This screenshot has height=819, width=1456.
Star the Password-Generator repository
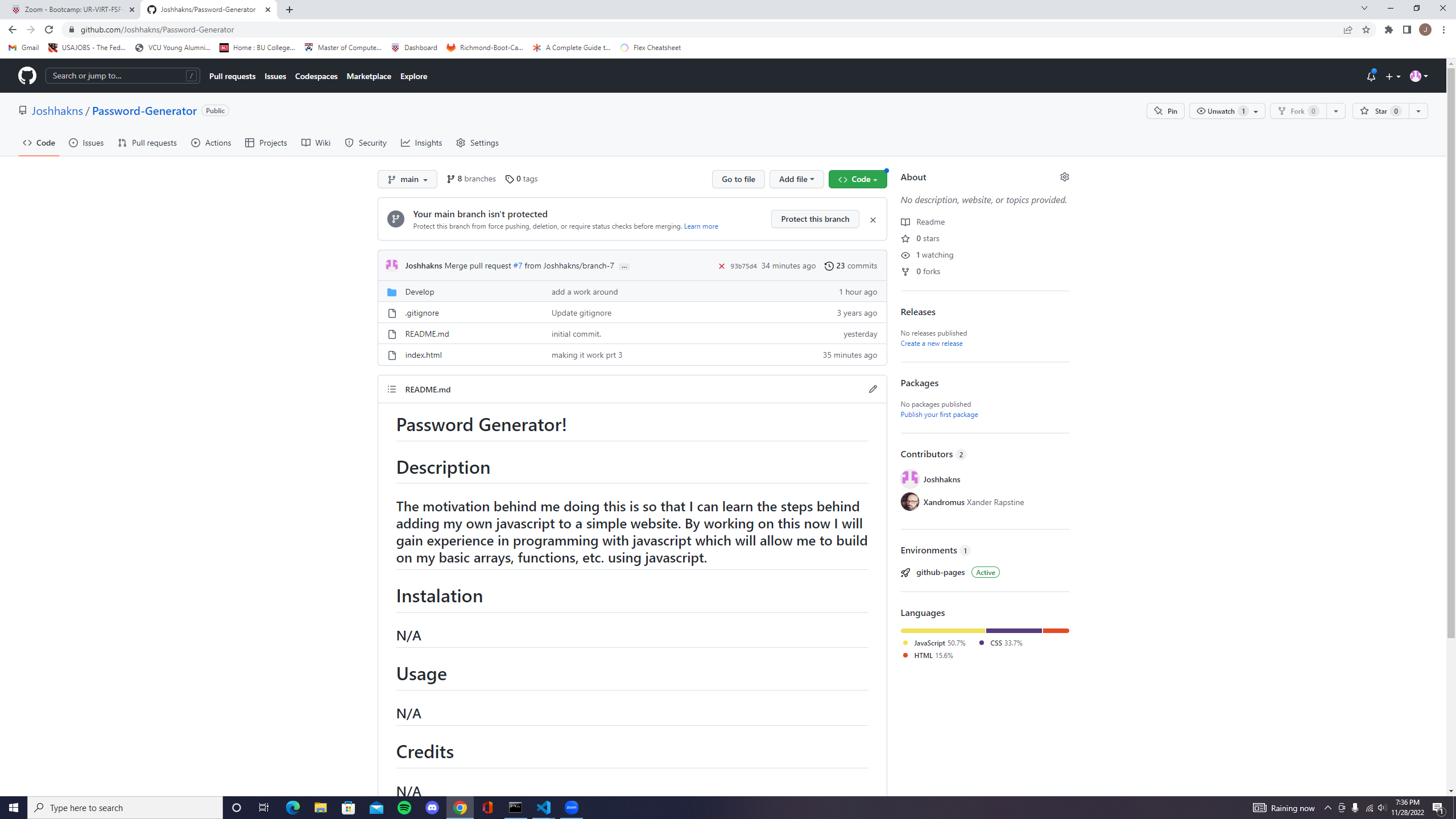pos(1381,111)
